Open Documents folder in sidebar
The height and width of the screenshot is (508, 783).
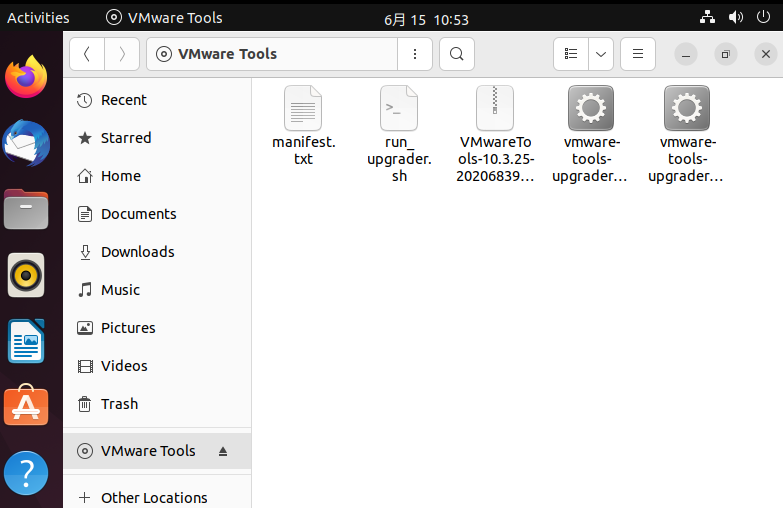pos(157,214)
